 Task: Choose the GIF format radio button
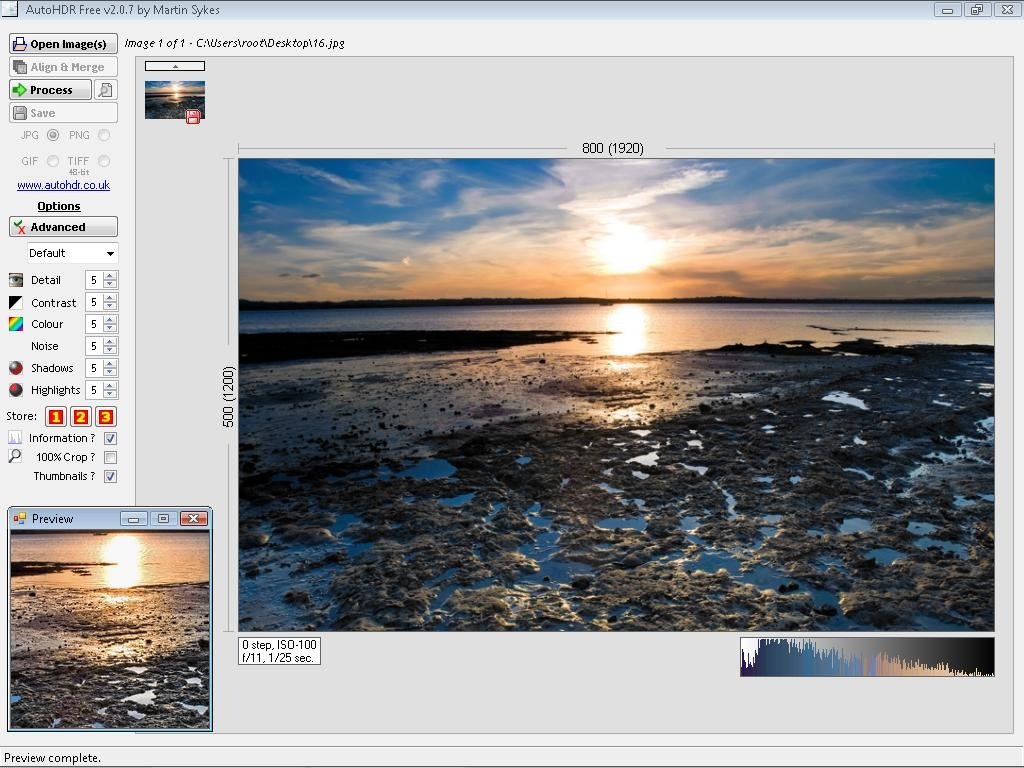click(53, 161)
